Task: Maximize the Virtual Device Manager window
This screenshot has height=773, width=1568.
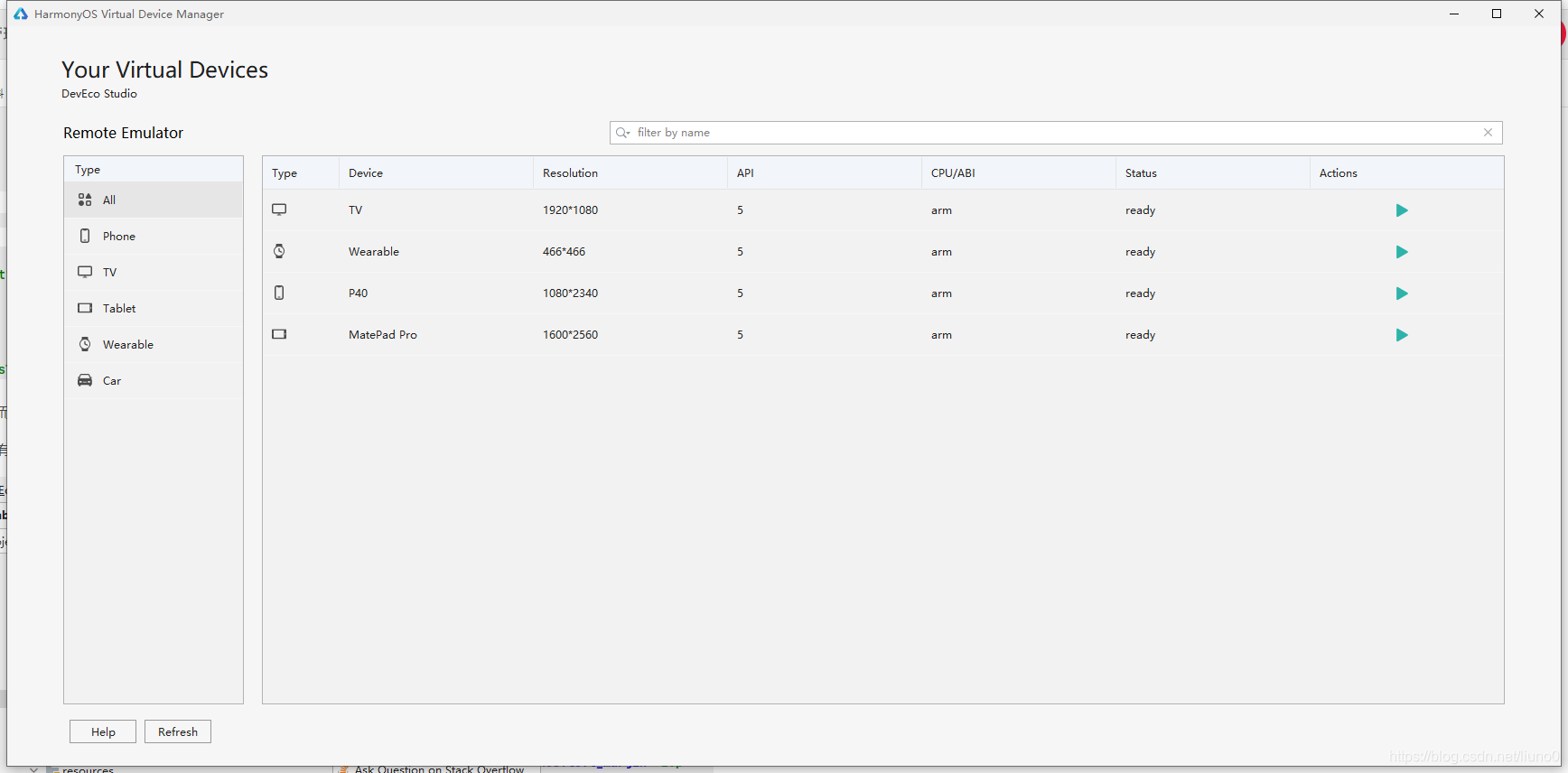Action: (x=1497, y=14)
